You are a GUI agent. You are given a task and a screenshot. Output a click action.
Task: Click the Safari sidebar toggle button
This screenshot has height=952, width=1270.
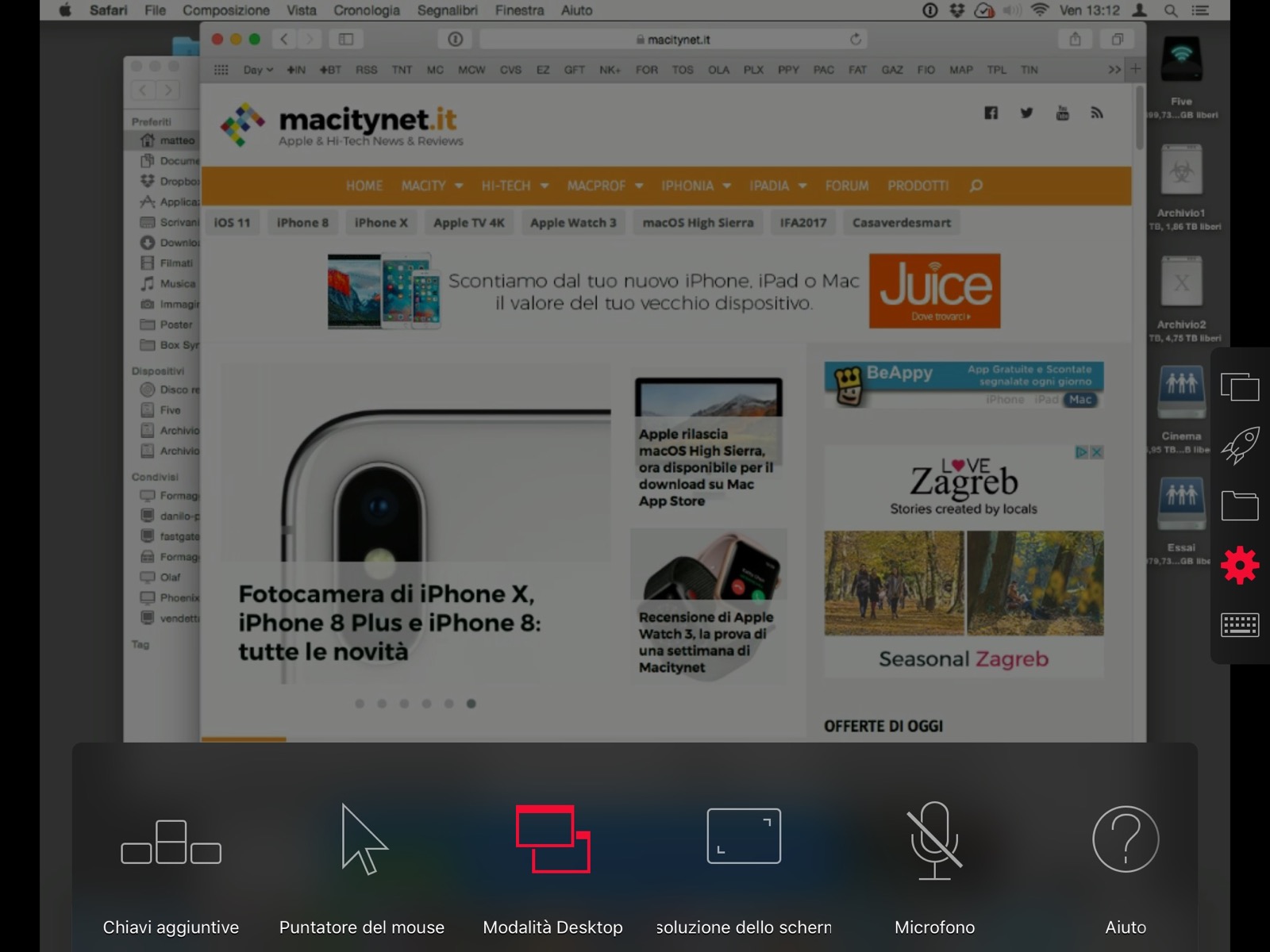click(346, 39)
